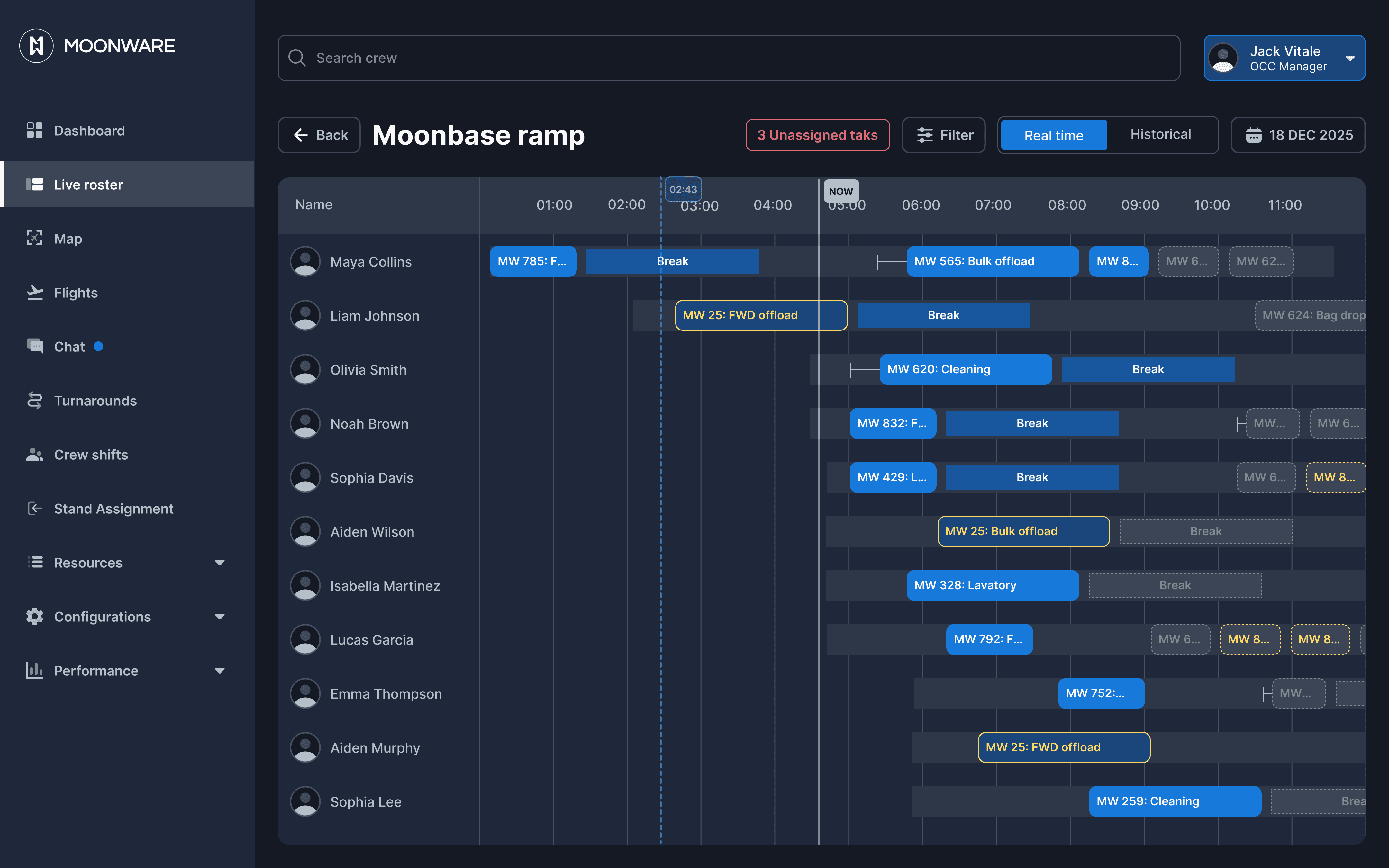The height and width of the screenshot is (868, 1389).
Task: Open the Map sidebar icon
Action: tap(34, 238)
